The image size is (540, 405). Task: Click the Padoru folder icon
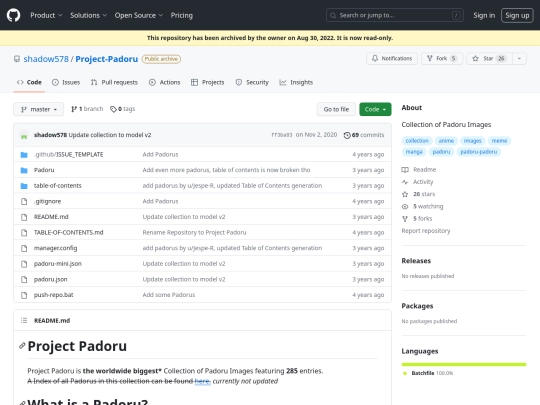coord(24,170)
